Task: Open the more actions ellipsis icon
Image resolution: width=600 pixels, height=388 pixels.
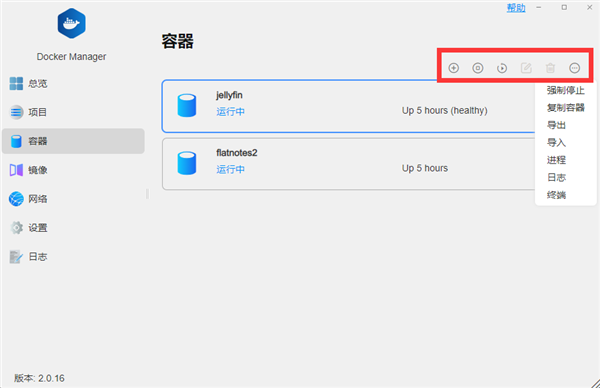Action: (574, 68)
